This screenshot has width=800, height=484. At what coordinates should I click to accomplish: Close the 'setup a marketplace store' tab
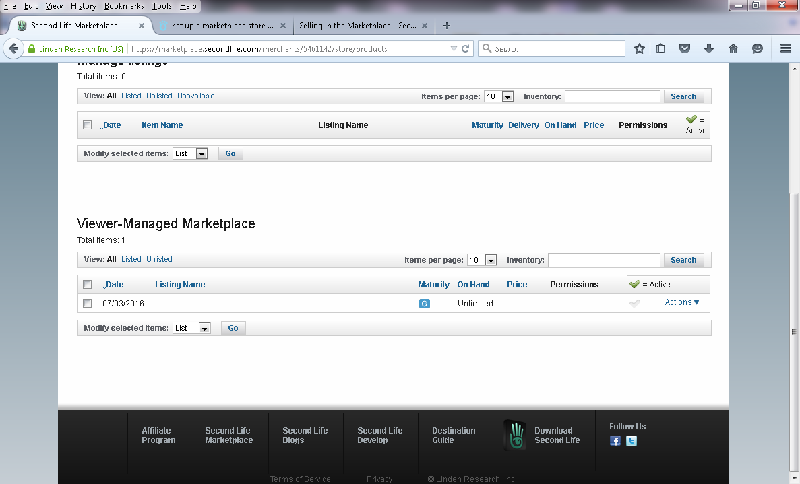click(x=283, y=25)
